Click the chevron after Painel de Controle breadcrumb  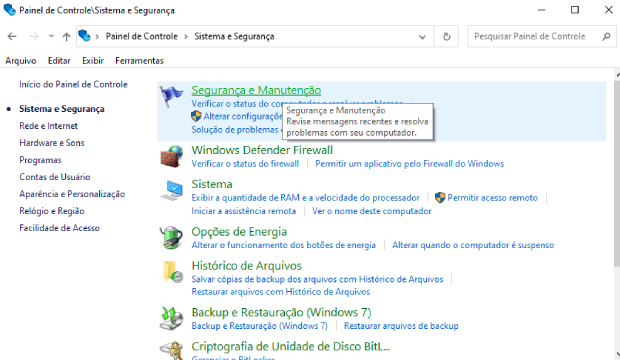(186, 37)
